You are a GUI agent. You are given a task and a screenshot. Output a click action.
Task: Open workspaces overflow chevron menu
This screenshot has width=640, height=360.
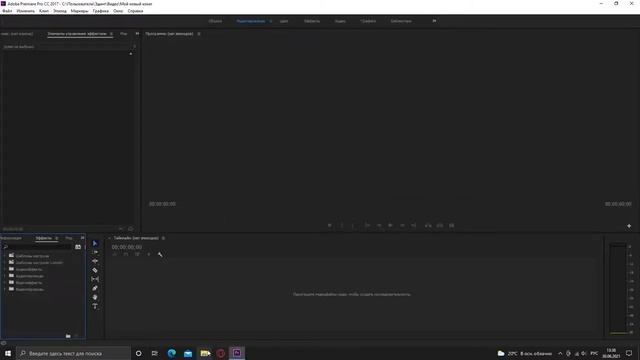point(434,21)
